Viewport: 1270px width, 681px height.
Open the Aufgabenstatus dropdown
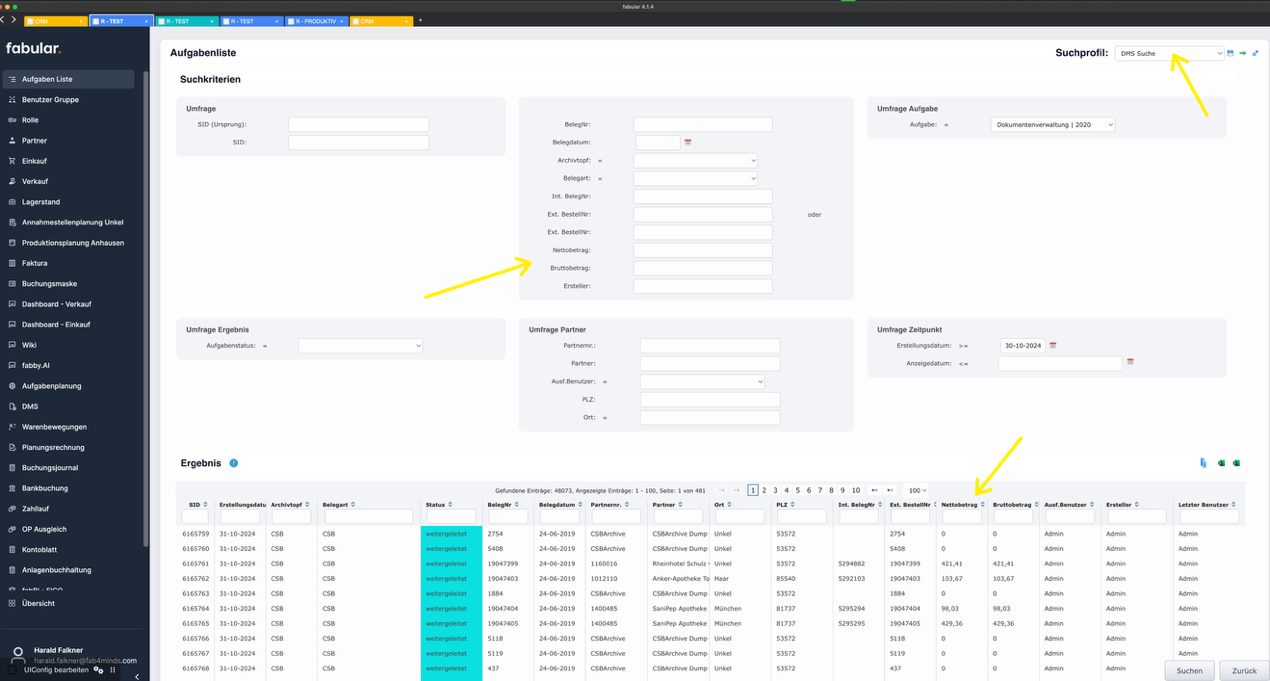360,346
